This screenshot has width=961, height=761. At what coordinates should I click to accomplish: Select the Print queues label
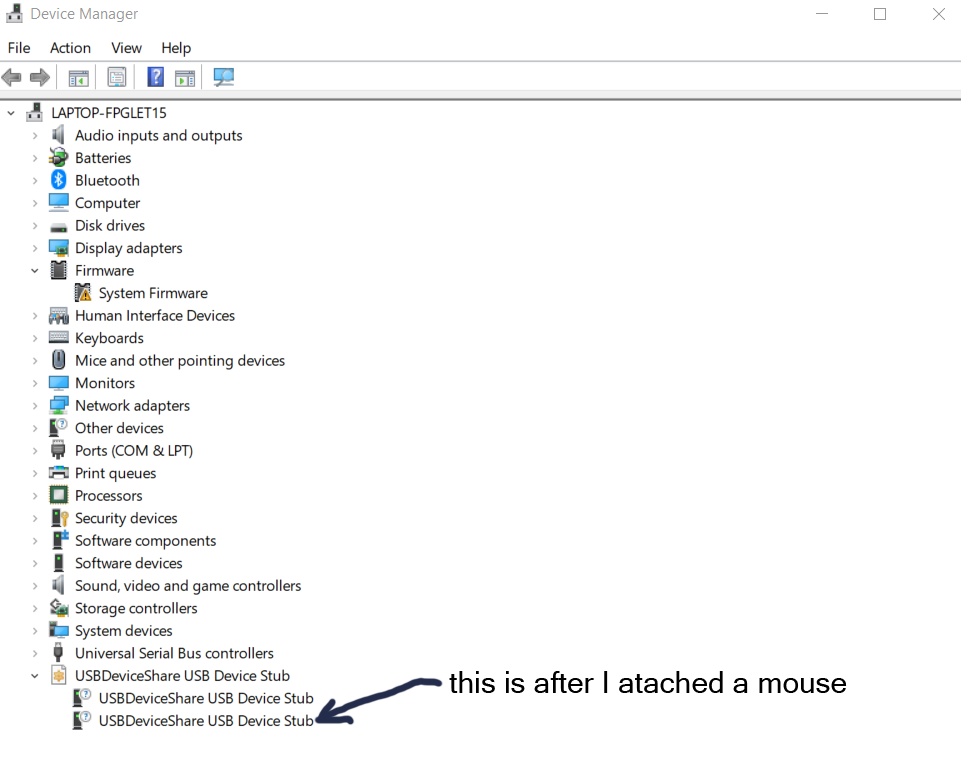(x=115, y=473)
